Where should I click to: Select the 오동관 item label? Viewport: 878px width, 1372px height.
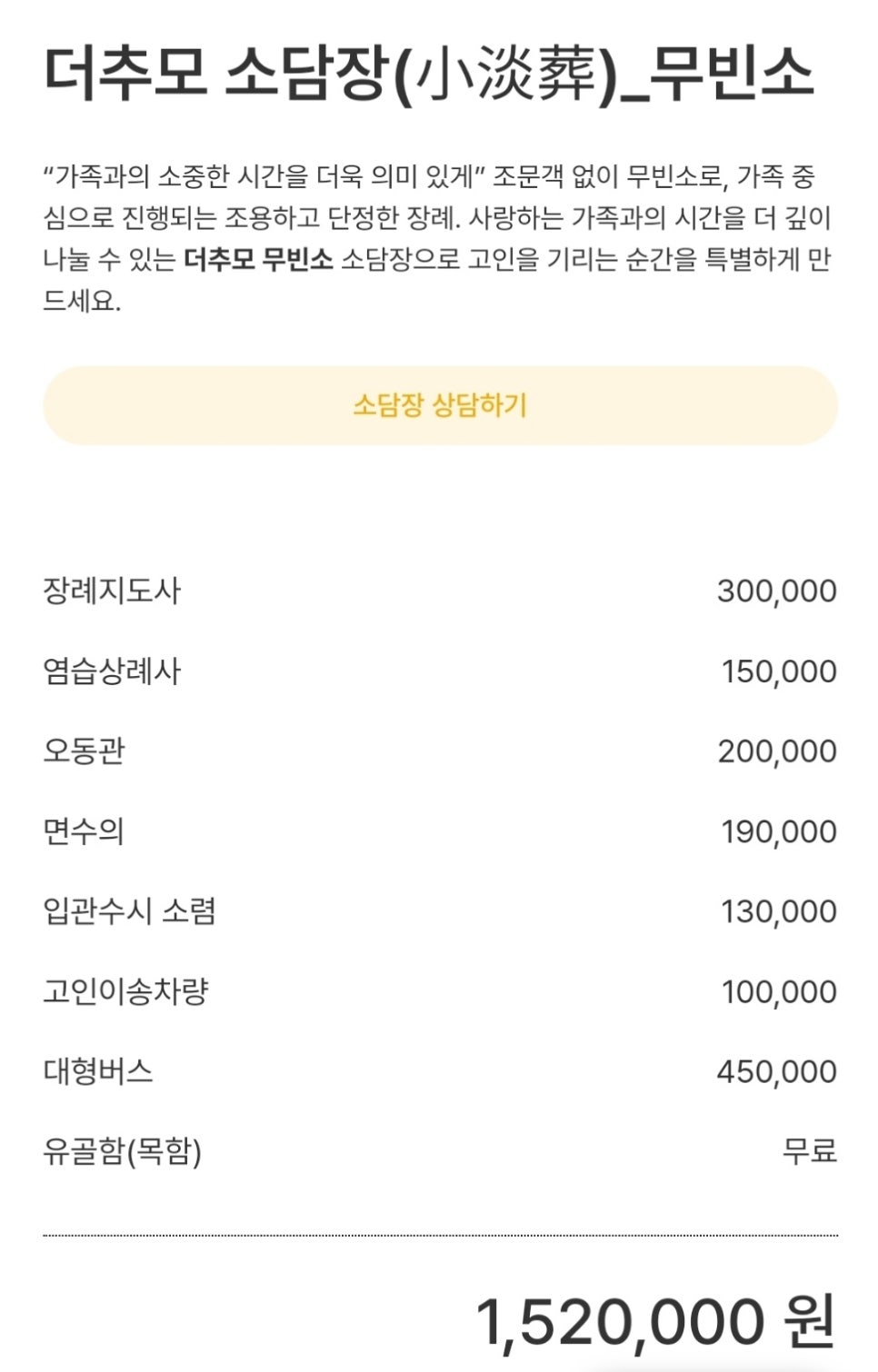point(84,751)
